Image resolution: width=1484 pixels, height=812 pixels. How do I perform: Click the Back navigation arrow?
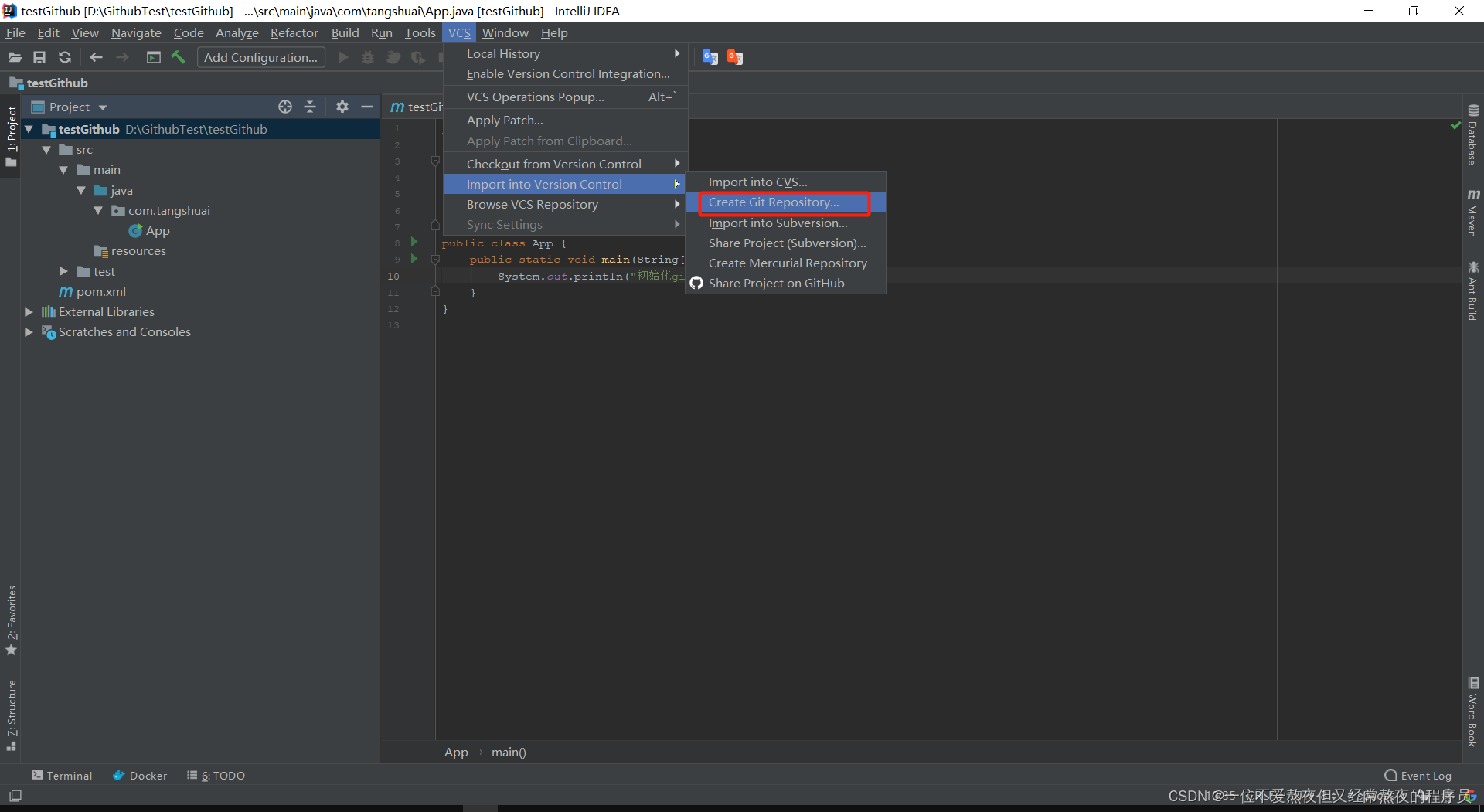pyautogui.click(x=96, y=57)
